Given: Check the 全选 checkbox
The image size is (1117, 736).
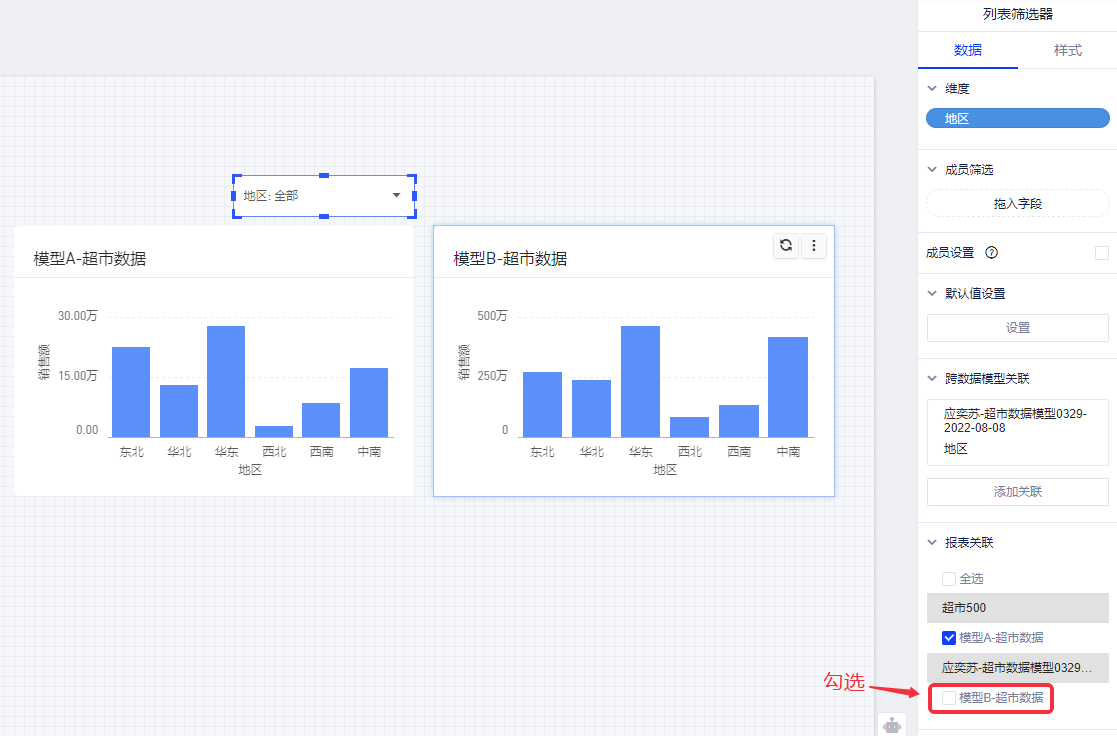Looking at the screenshot, I should click(949, 578).
